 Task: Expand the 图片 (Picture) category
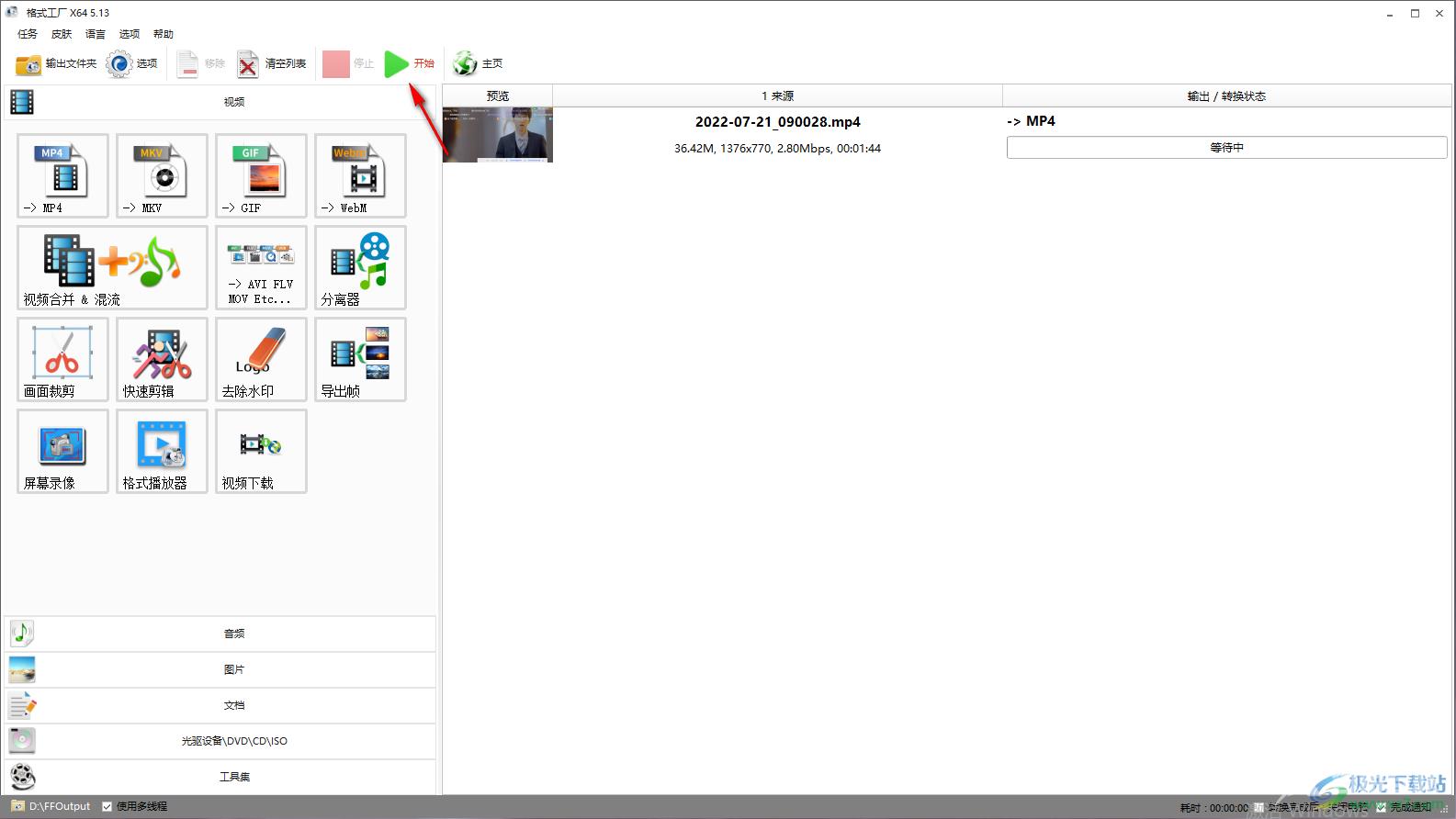pyautogui.click(x=220, y=669)
